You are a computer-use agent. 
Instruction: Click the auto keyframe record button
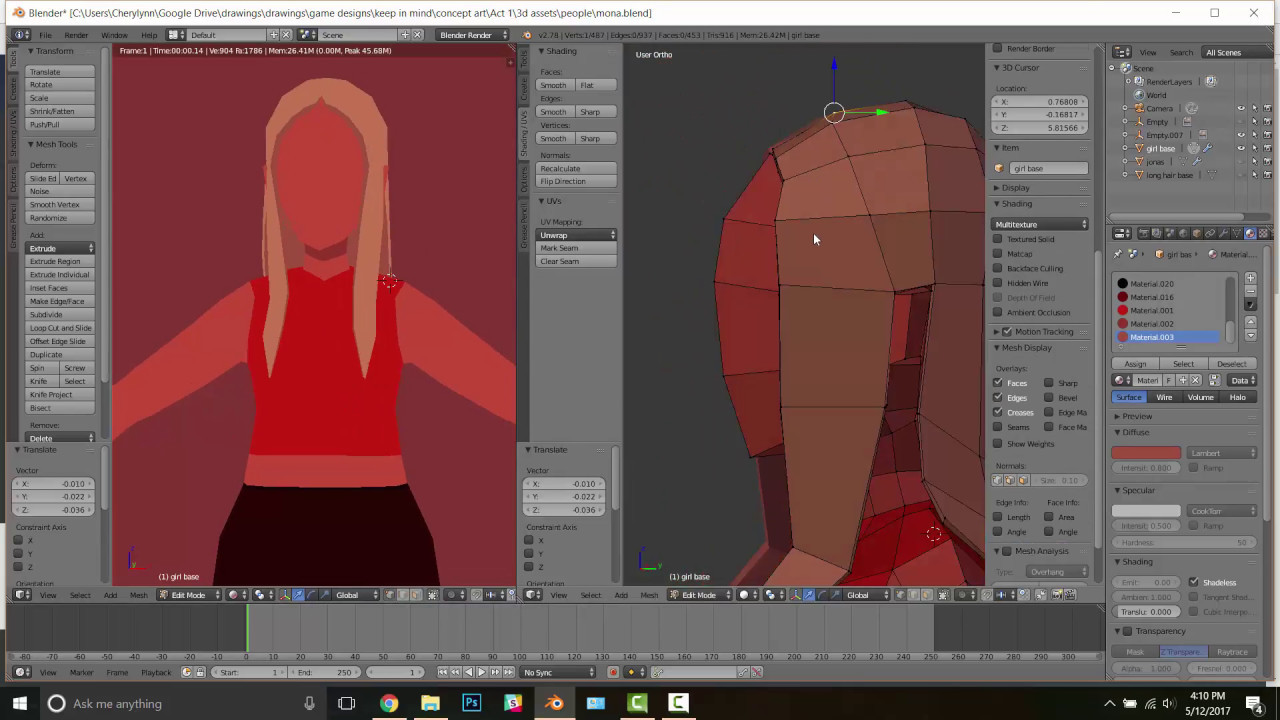pos(613,672)
